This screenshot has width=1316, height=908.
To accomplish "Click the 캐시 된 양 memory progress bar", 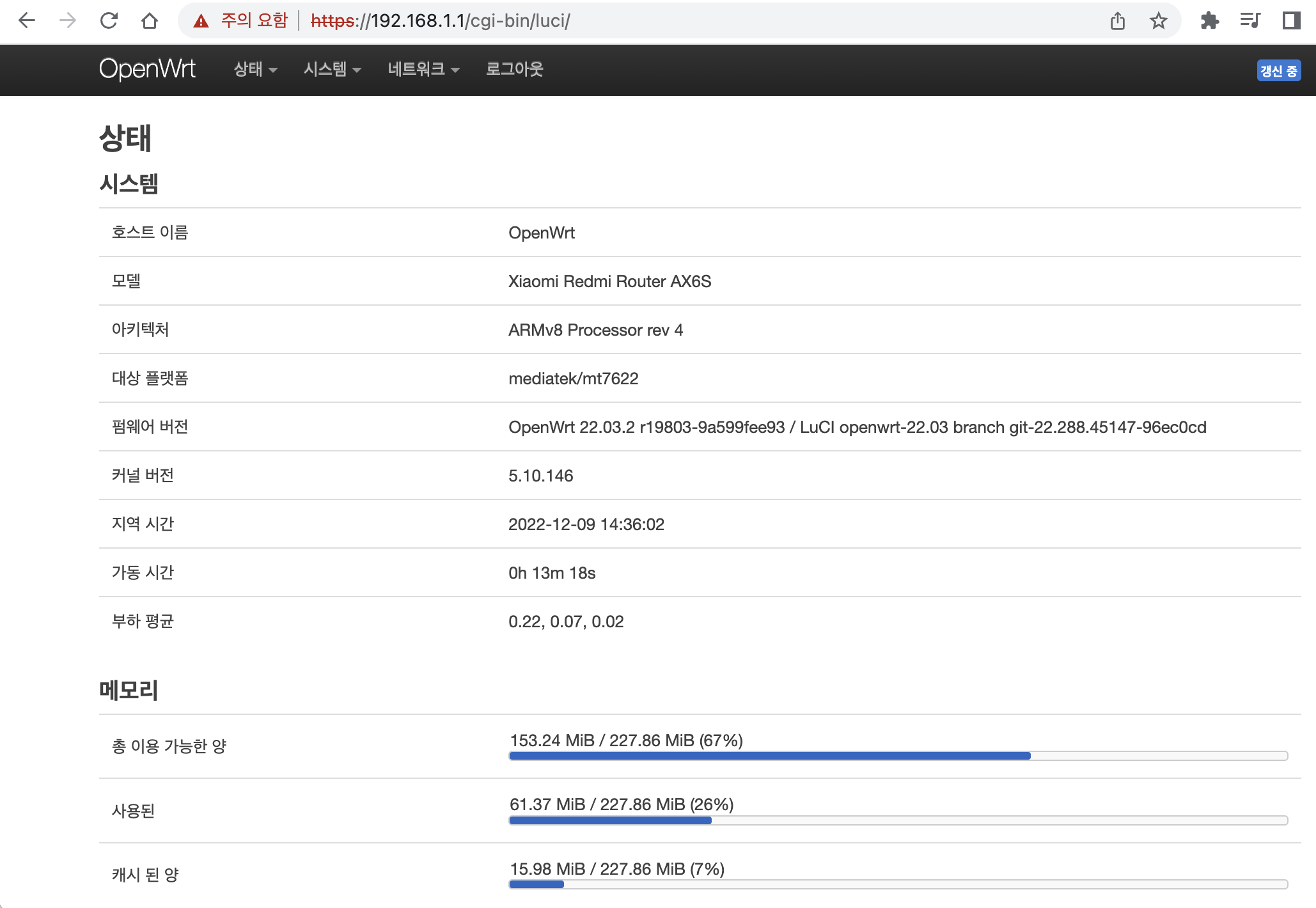I will click(898, 884).
